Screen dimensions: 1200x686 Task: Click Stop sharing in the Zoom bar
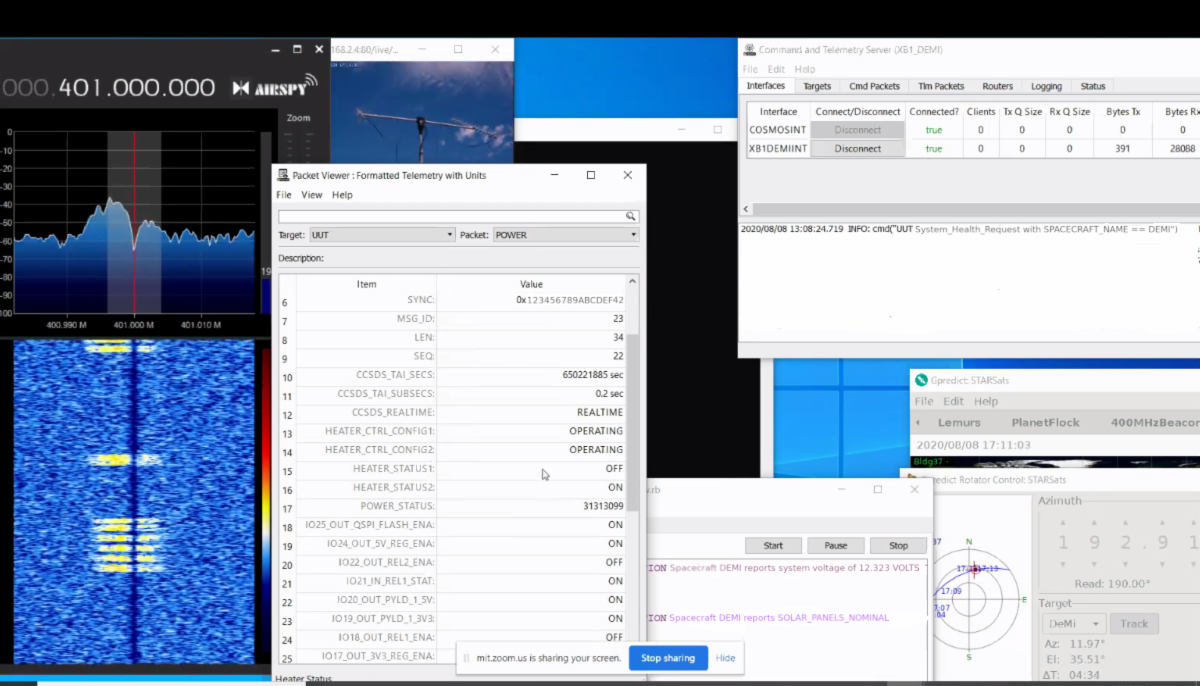click(x=668, y=658)
